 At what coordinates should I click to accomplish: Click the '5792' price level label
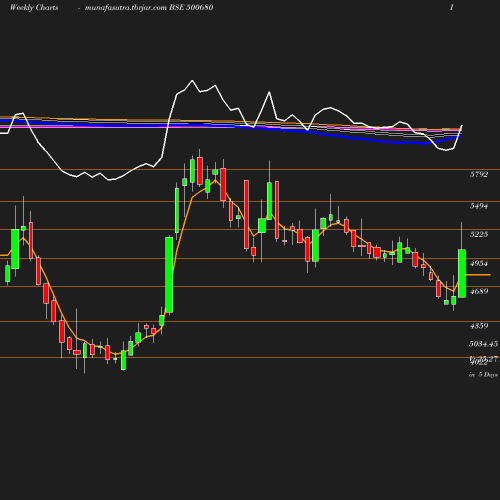pyautogui.click(x=479, y=174)
